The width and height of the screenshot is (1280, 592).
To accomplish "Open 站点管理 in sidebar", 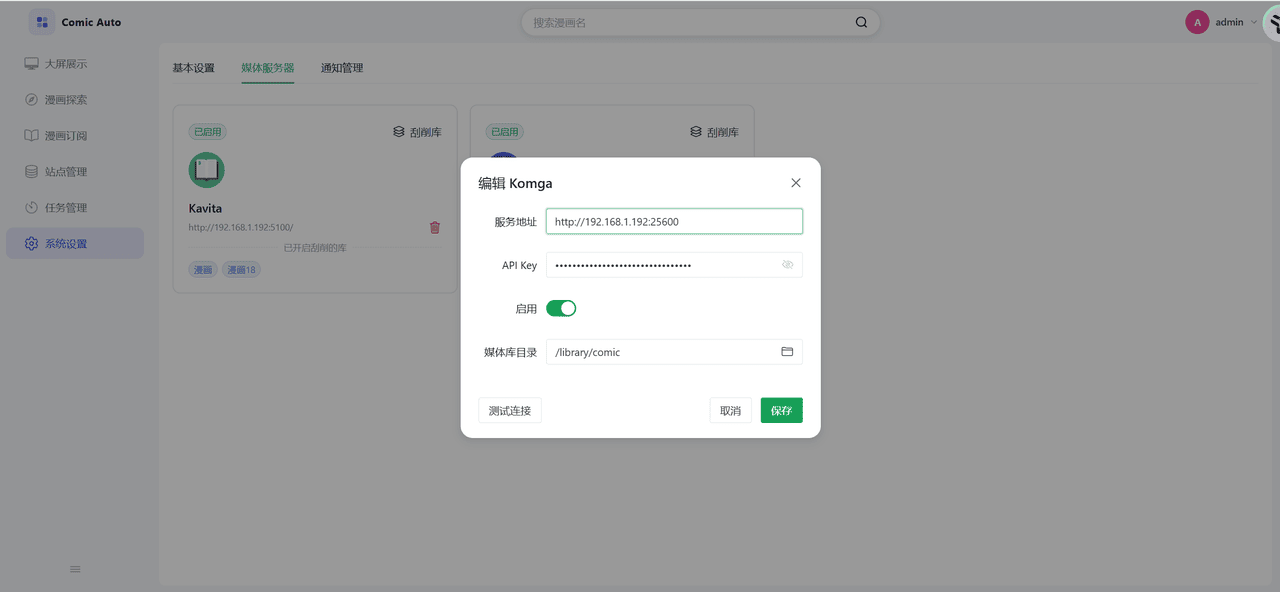I will [x=75, y=172].
